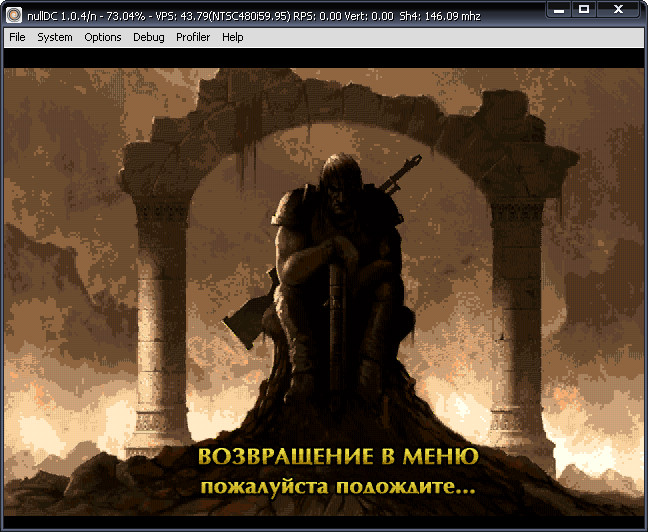Click the nullDC application icon in title bar
Image resolution: width=648 pixels, height=532 pixels.
[x=14, y=15]
